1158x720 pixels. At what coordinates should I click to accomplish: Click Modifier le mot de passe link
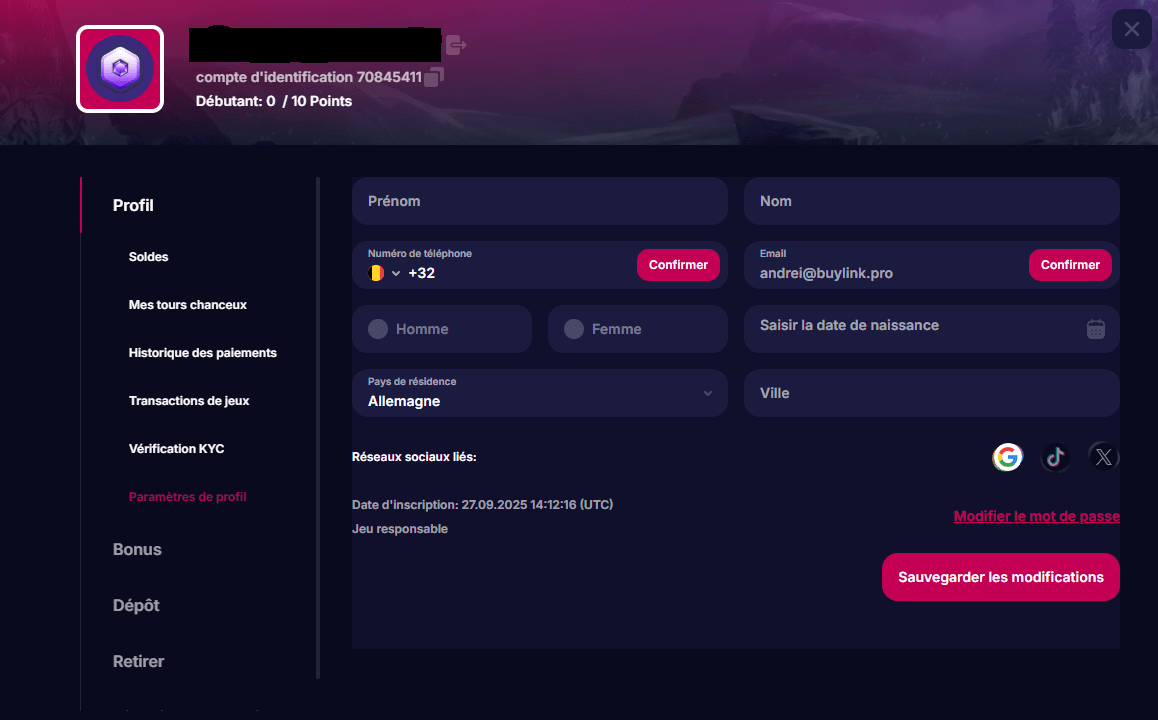(x=1036, y=517)
